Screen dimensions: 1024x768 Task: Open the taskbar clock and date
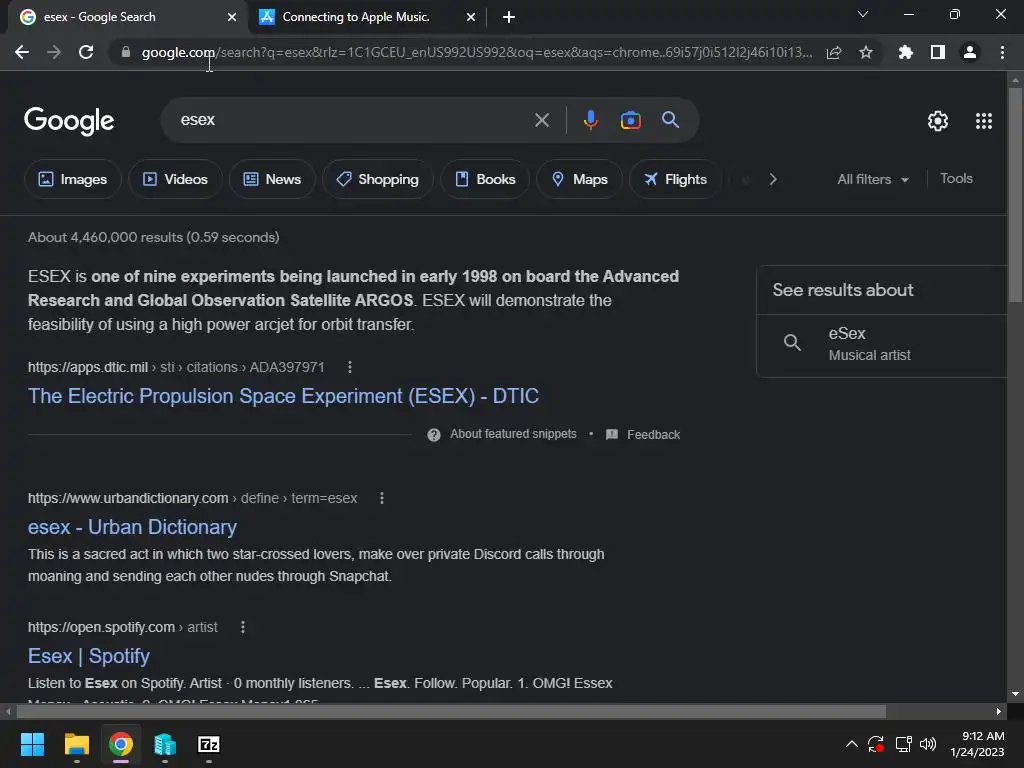tap(977, 744)
